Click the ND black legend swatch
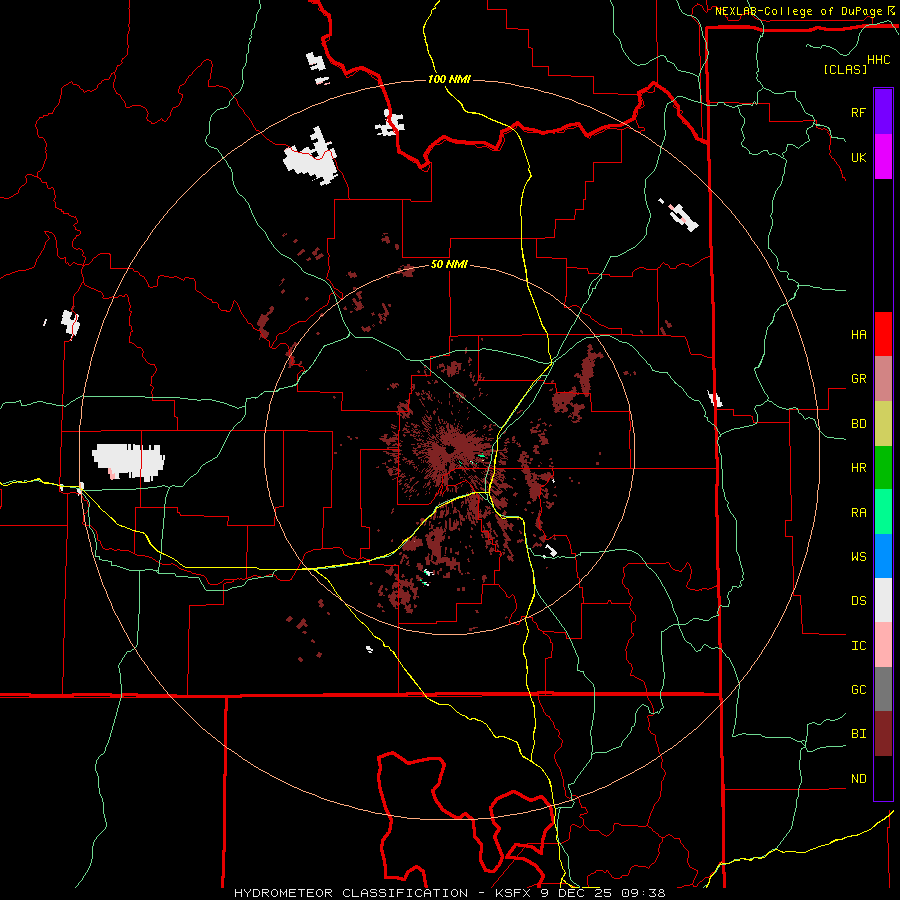The height and width of the screenshot is (900, 900). 883,778
